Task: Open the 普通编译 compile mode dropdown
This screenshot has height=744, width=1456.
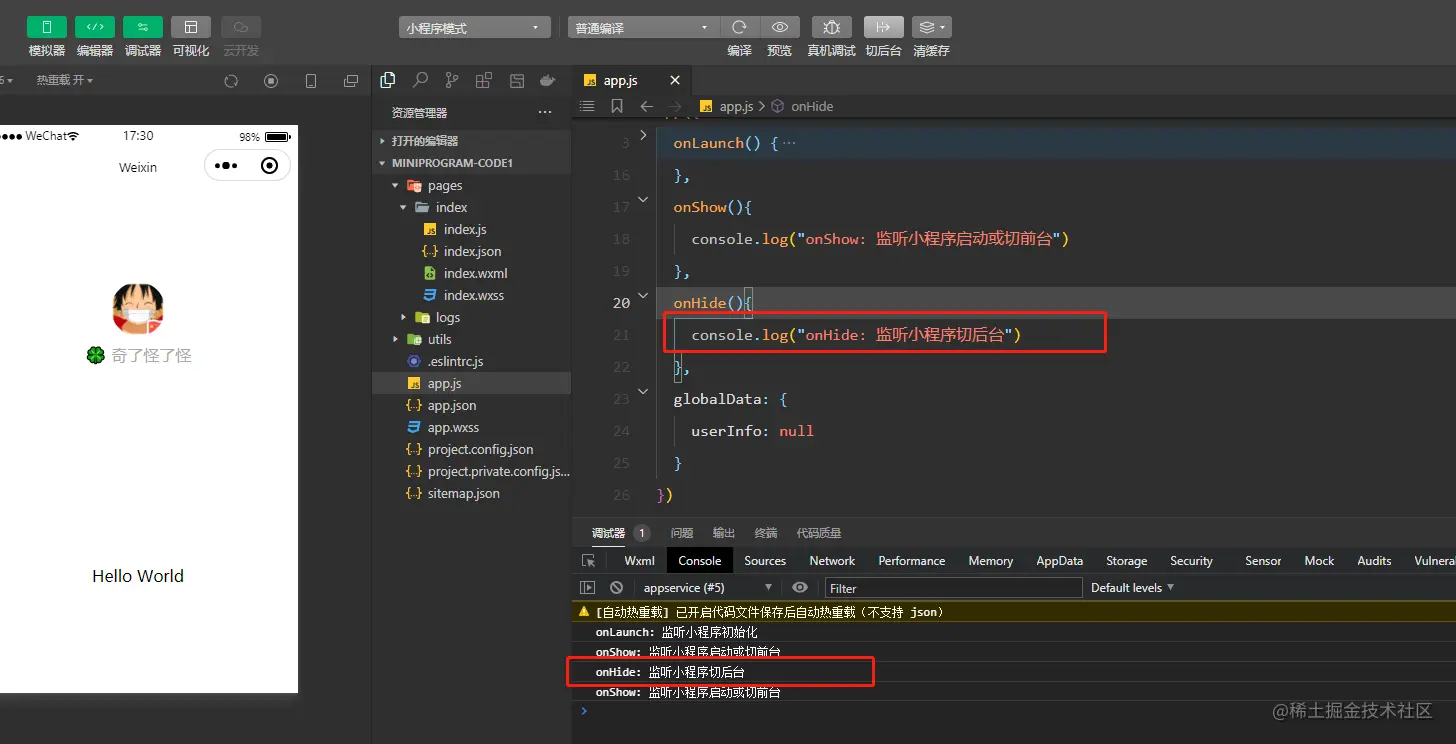Action: click(643, 28)
